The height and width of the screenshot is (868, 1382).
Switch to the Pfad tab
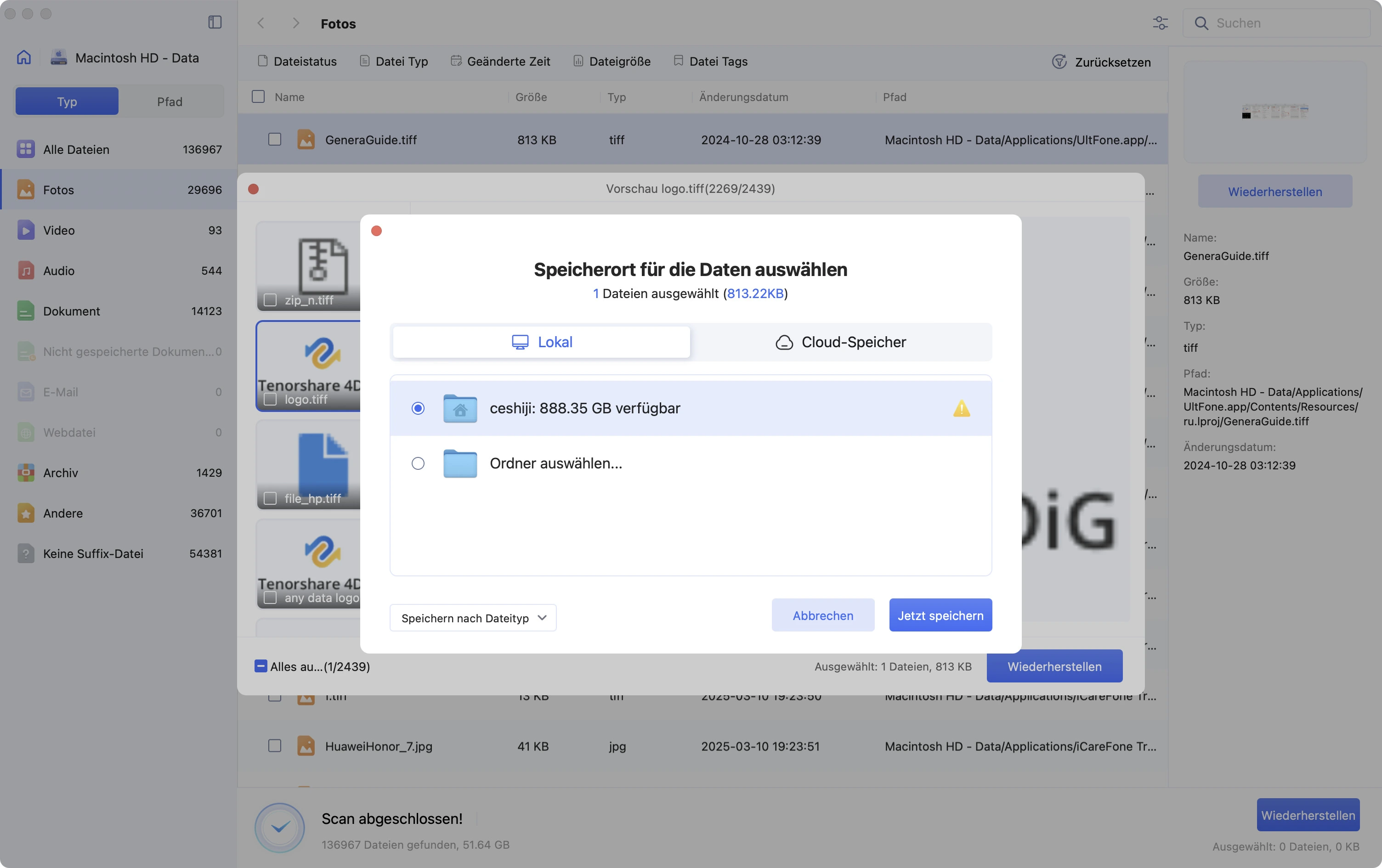[170, 101]
